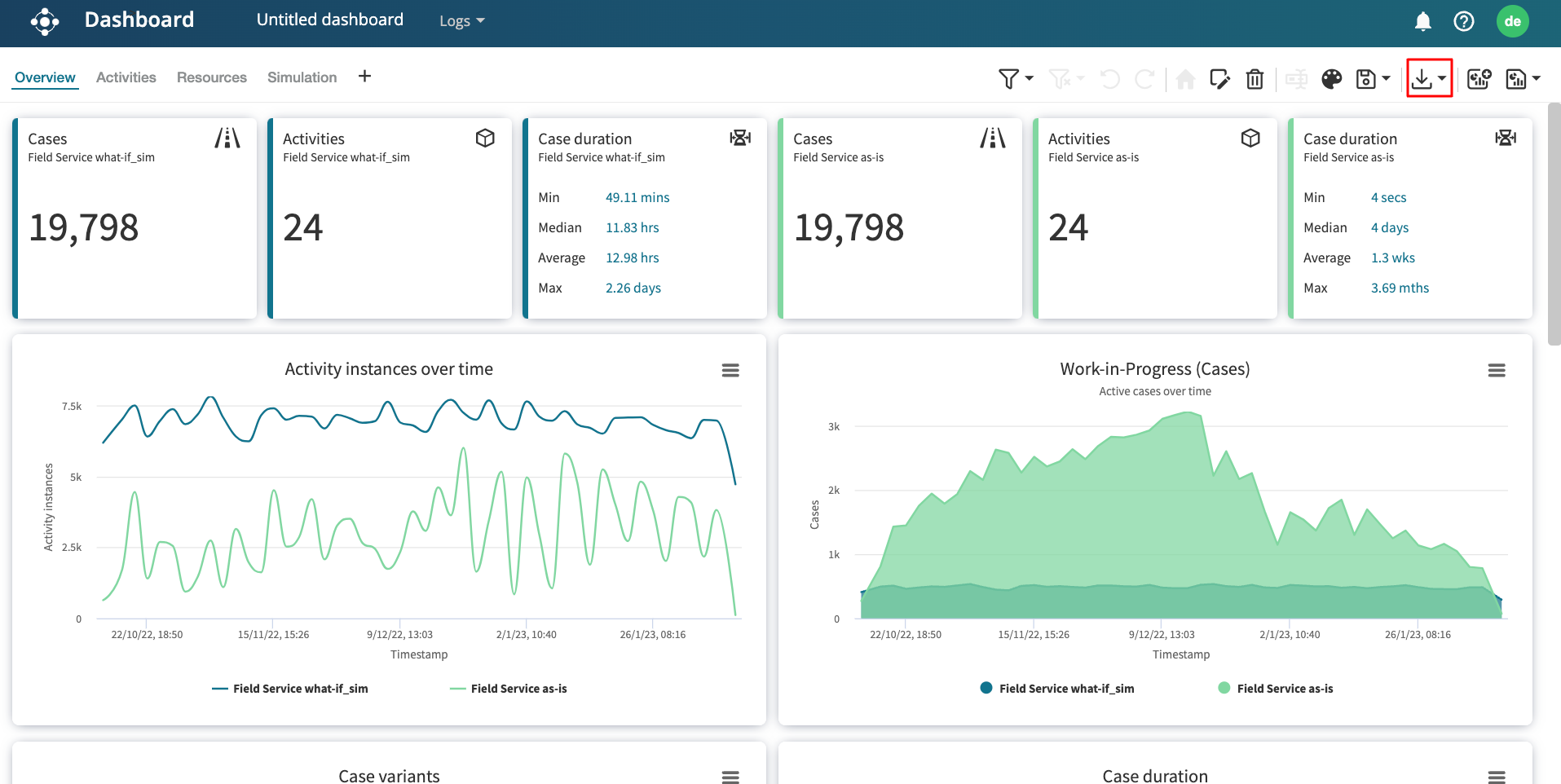Image resolution: width=1561 pixels, height=784 pixels.
Task: Add a new tab with plus button
Action: [364, 77]
